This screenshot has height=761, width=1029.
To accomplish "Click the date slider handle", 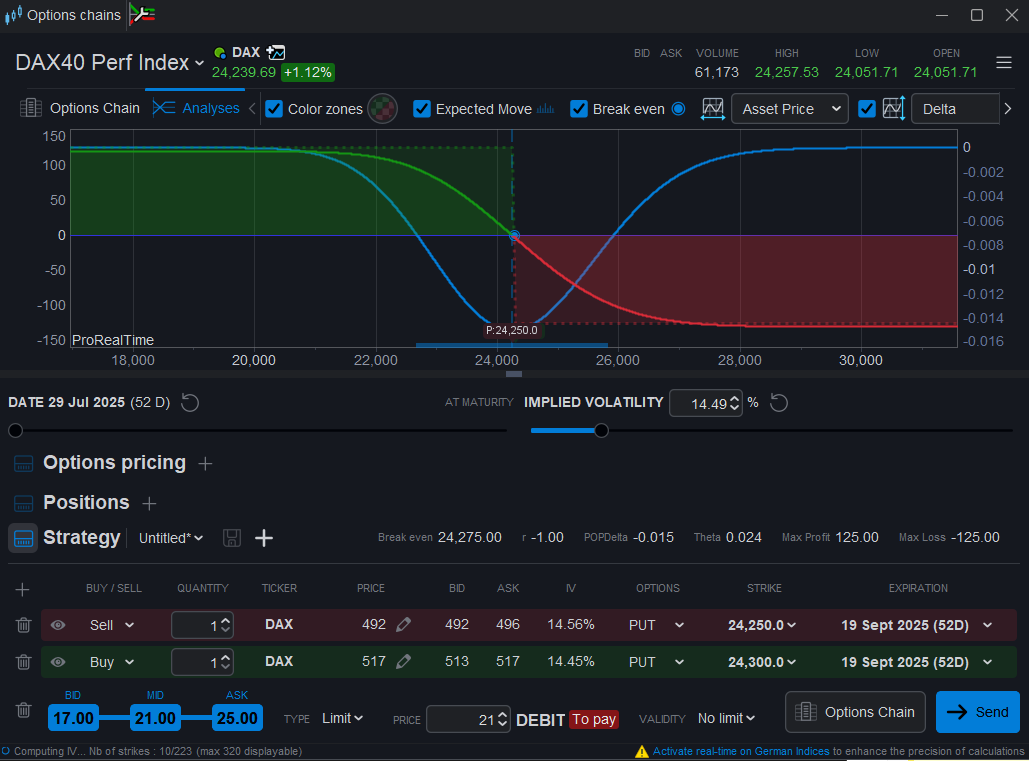I will point(16,431).
